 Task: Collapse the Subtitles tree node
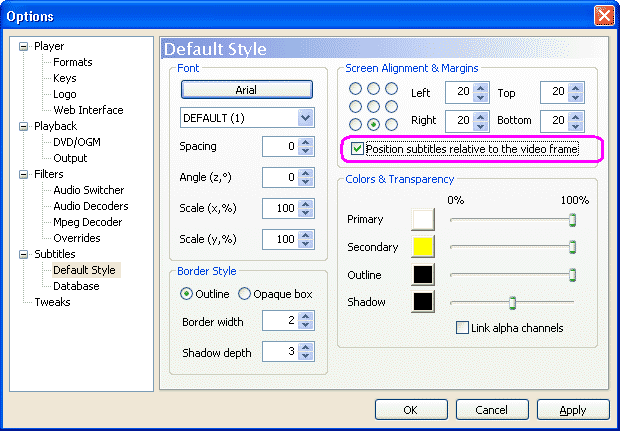[x=24, y=254]
